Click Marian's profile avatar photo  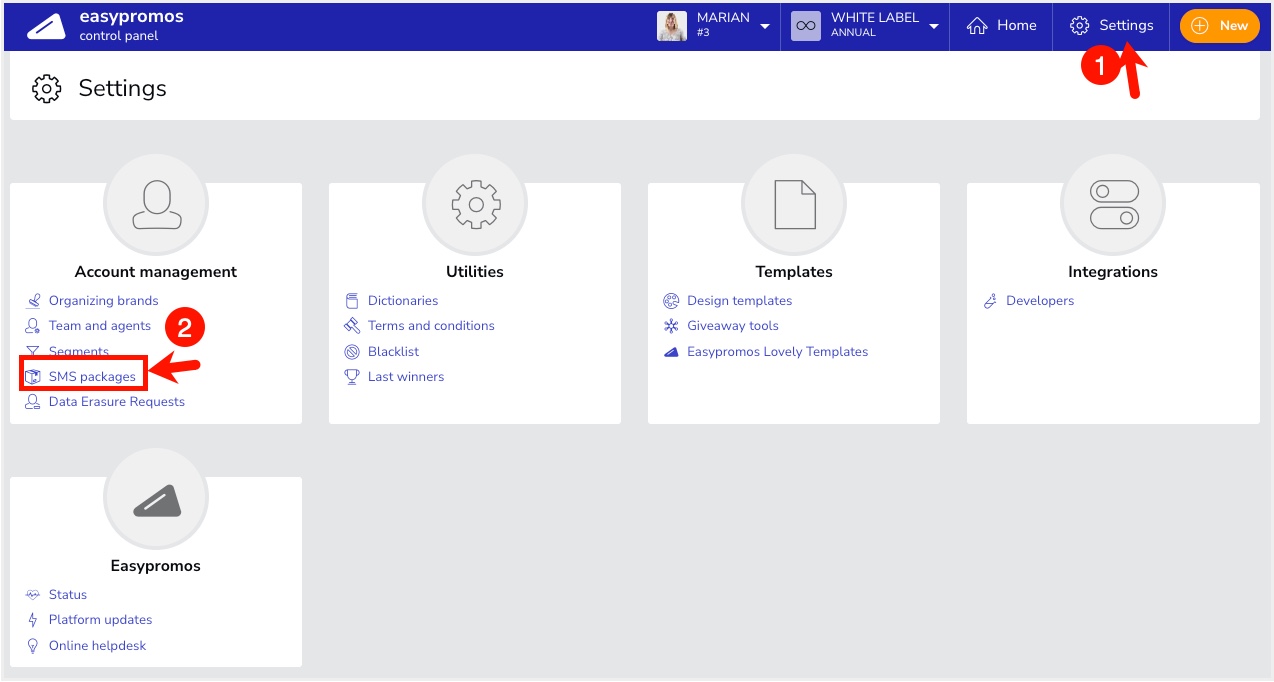click(x=672, y=26)
